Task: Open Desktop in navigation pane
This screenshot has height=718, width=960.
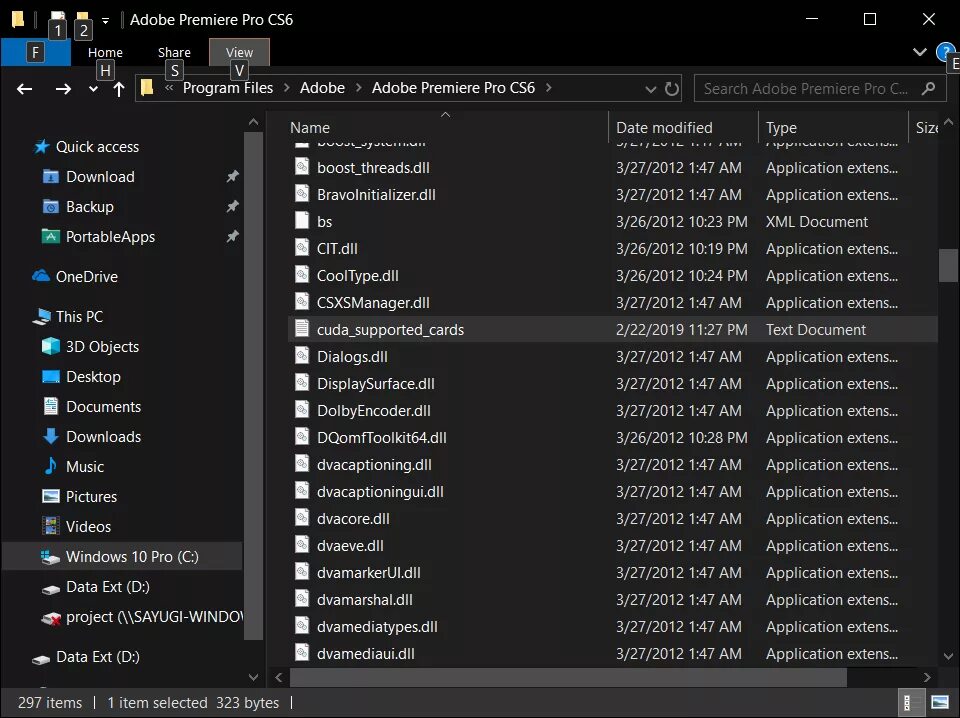Action: coord(93,376)
